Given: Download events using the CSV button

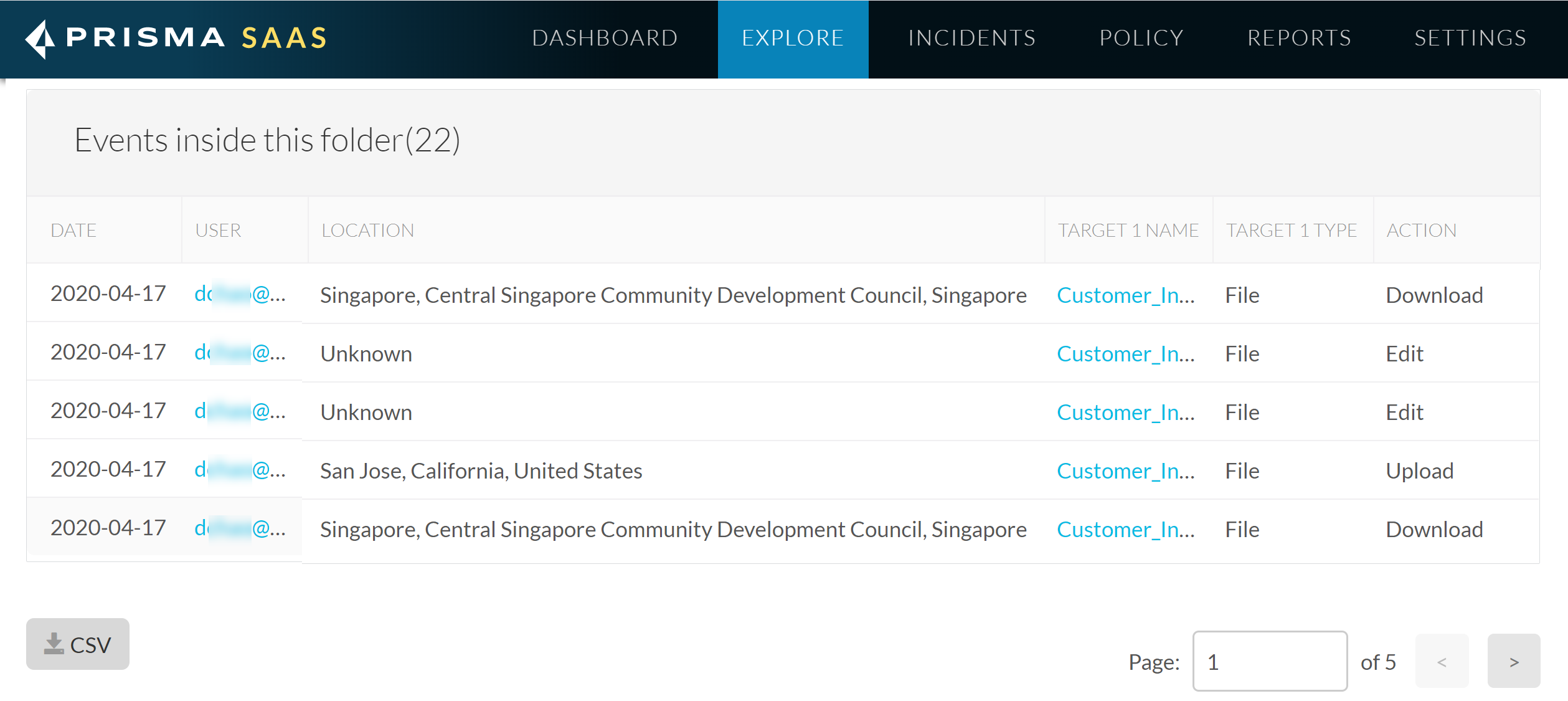Looking at the screenshot, I should 78,644.
